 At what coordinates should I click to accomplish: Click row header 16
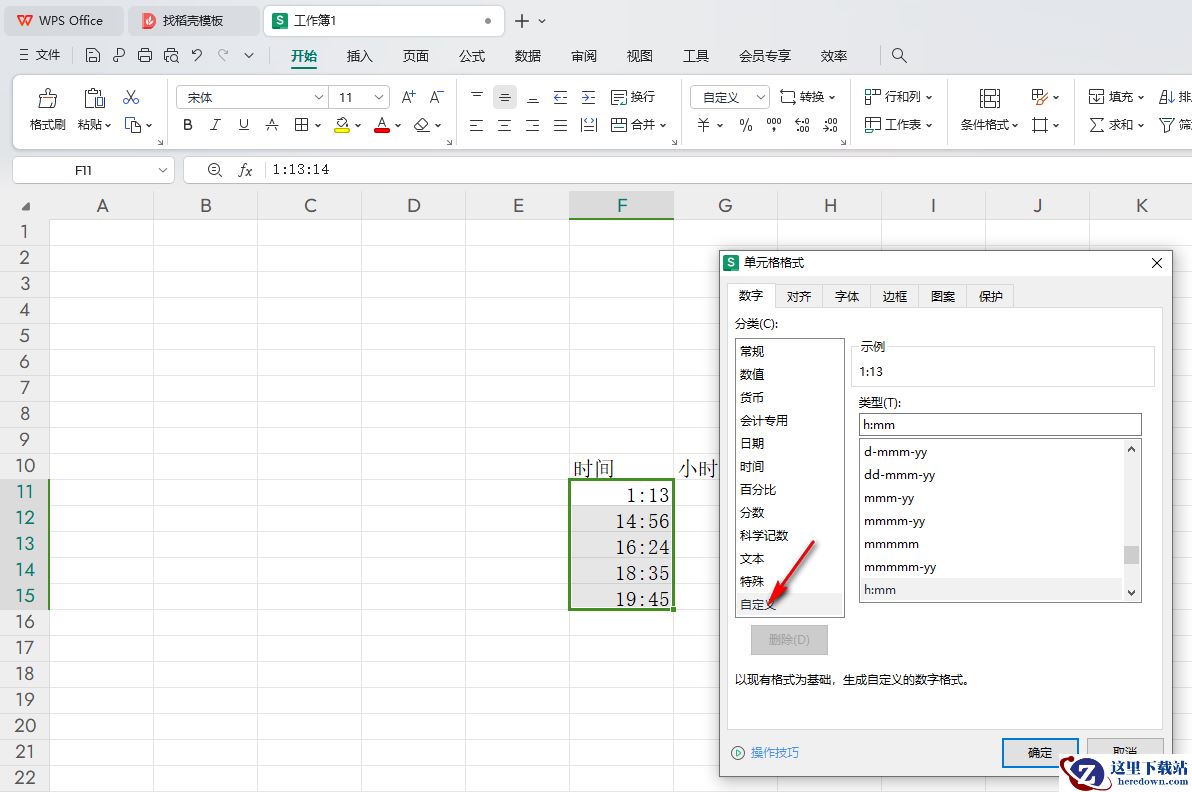click(24, 622)
